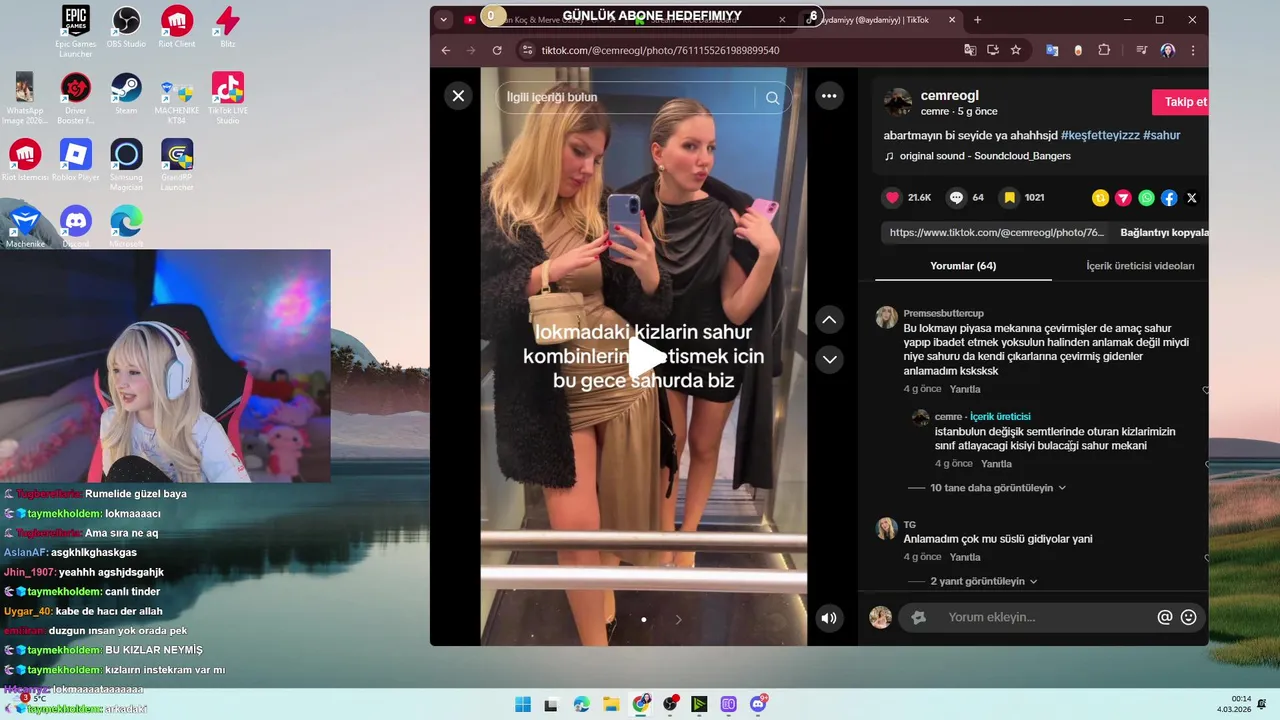Open the emoji picker in comment box
The image size is (1280, 720).
pyautogui.click(x=1189, y=617)
